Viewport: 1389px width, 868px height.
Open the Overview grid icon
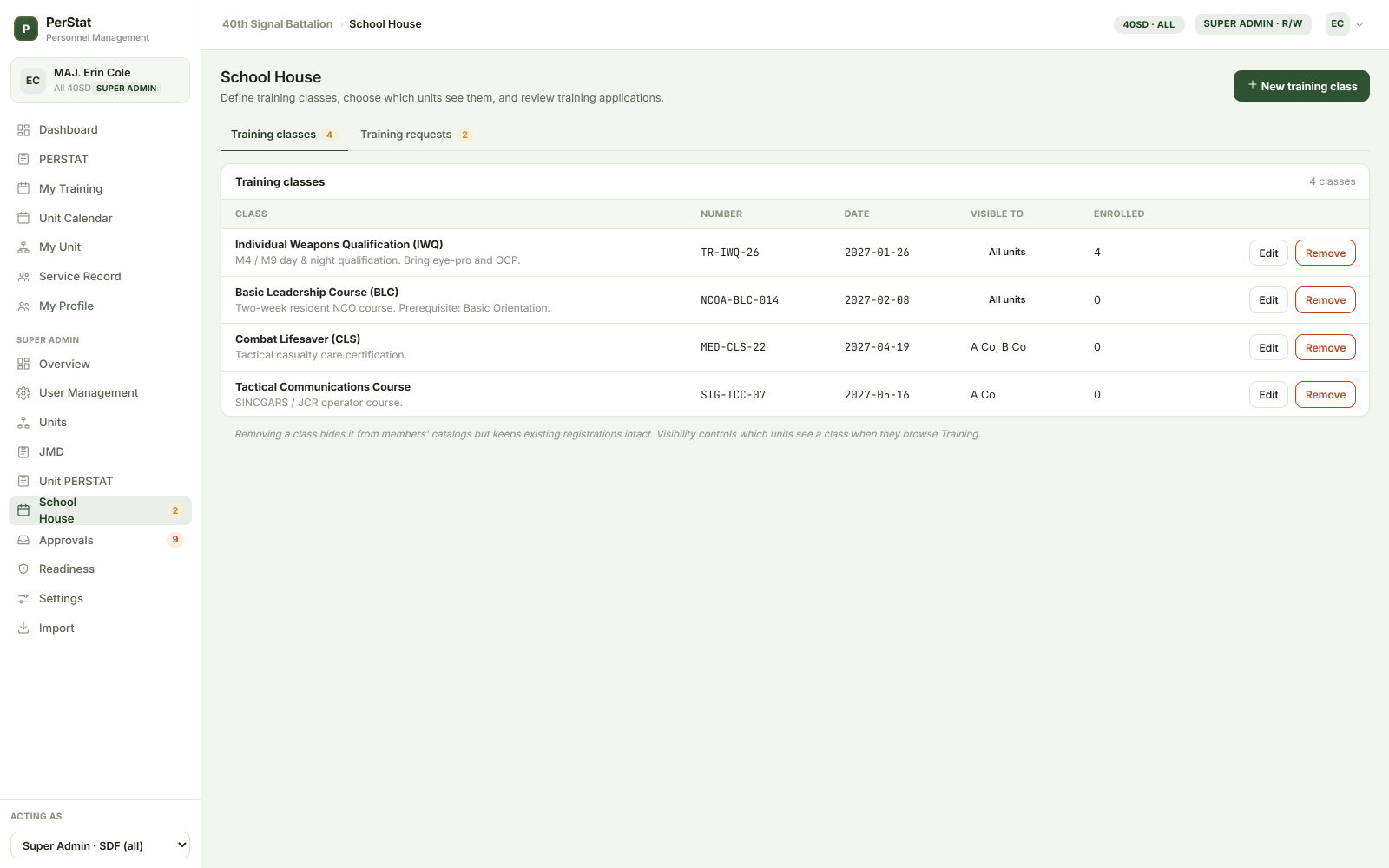click(23, 365)
